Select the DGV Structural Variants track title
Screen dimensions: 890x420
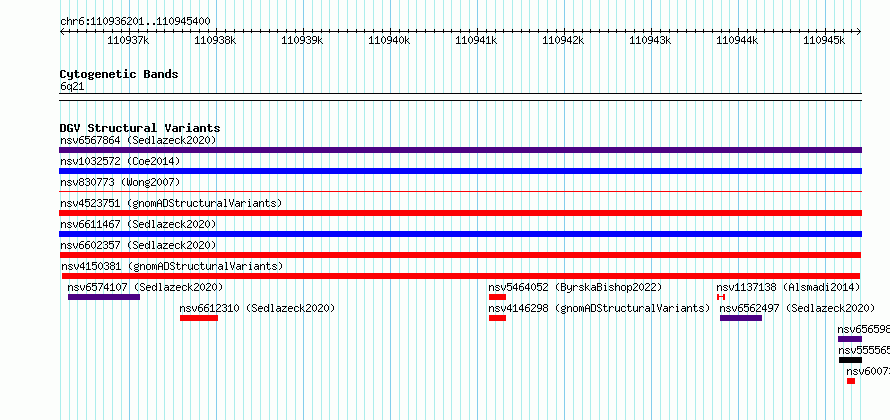[x=140, y=128]
